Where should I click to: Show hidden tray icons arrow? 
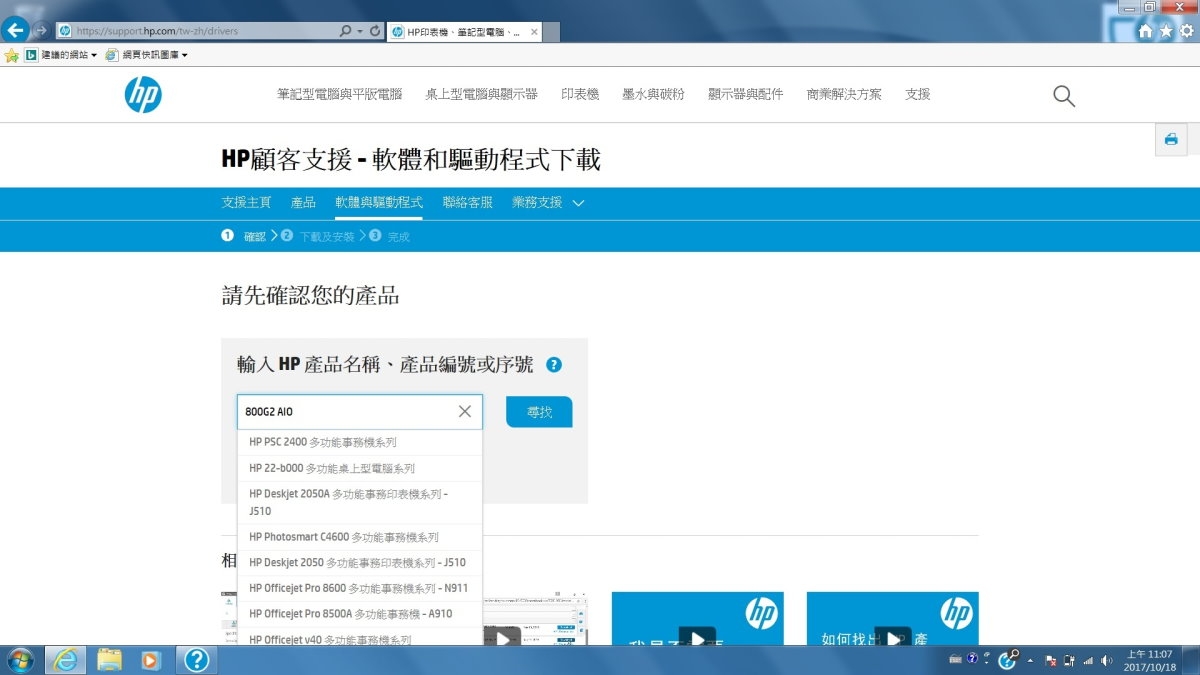point(1030,661)
